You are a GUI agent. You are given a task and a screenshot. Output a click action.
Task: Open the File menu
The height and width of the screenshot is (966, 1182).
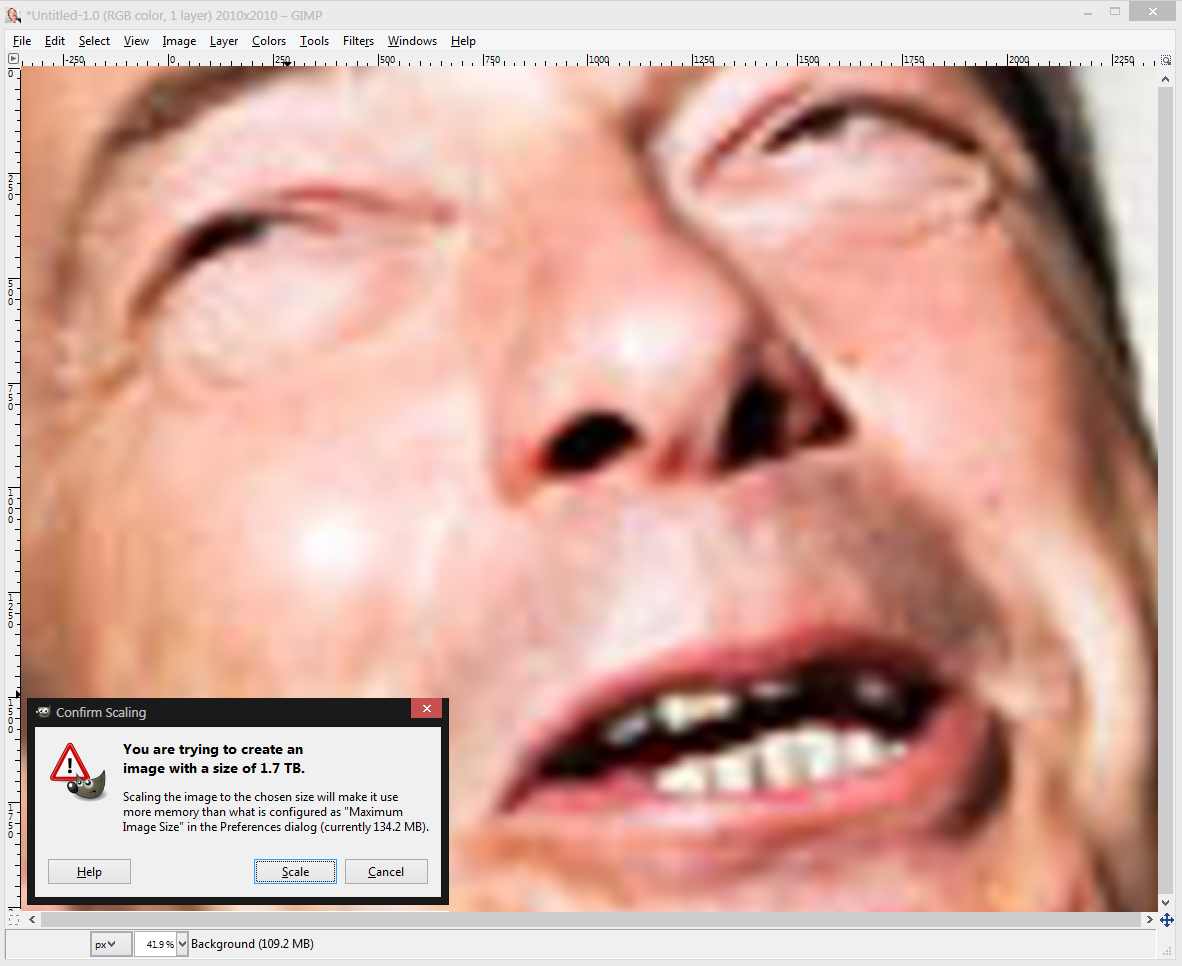[22, 41]
